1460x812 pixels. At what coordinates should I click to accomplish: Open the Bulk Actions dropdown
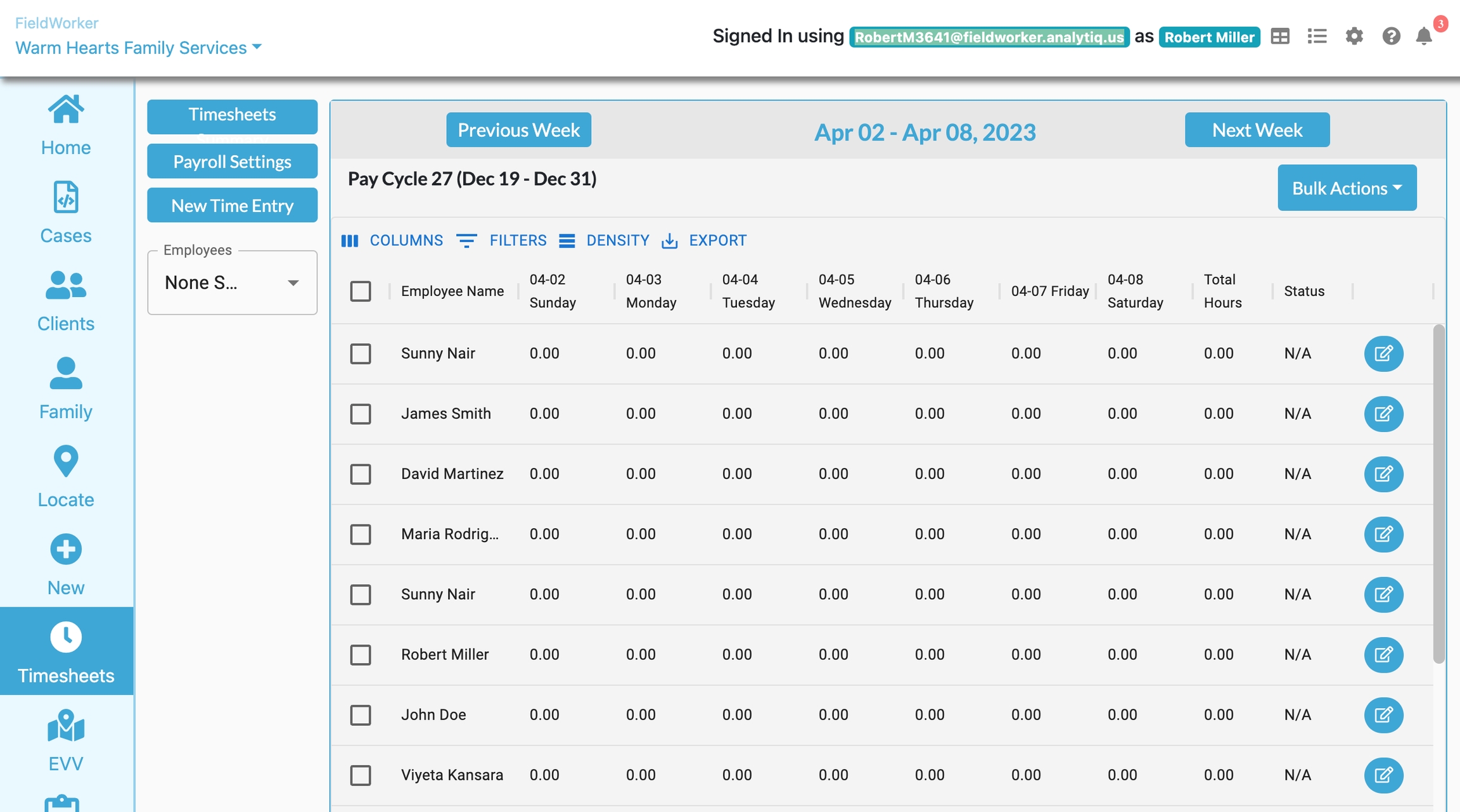click(x=1347, y=188)
